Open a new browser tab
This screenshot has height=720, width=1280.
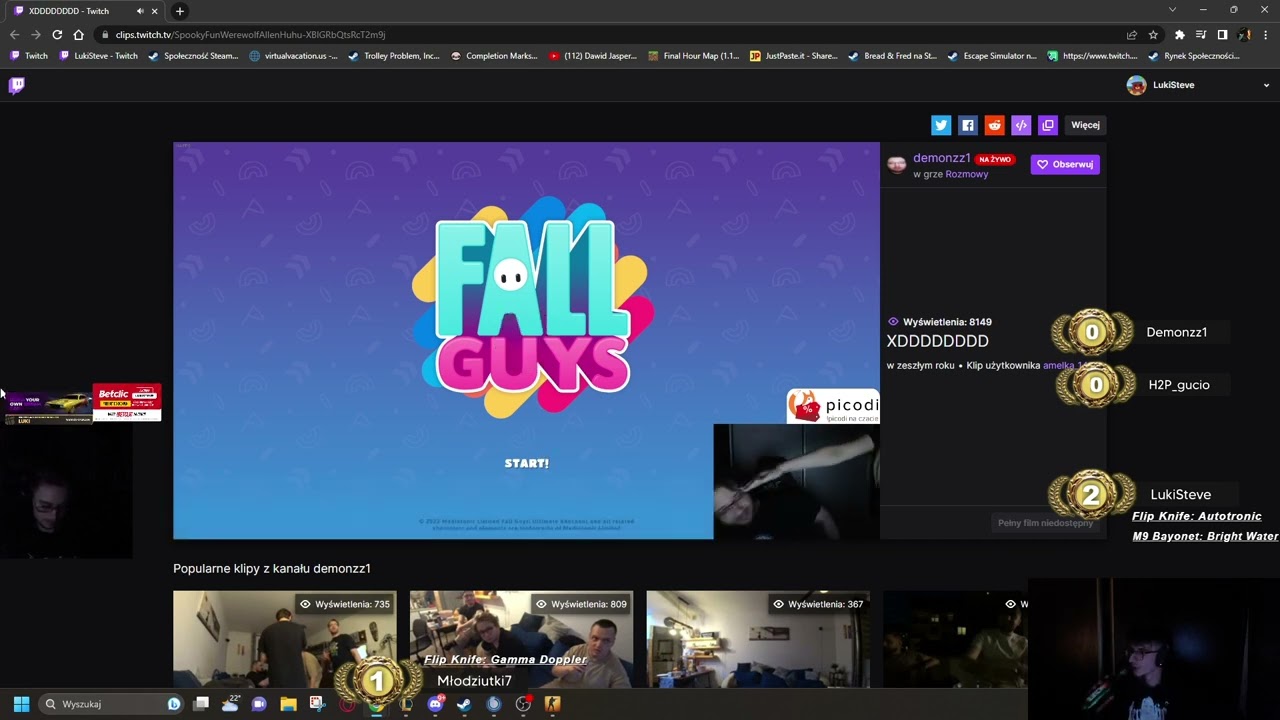tap(179, 11)
